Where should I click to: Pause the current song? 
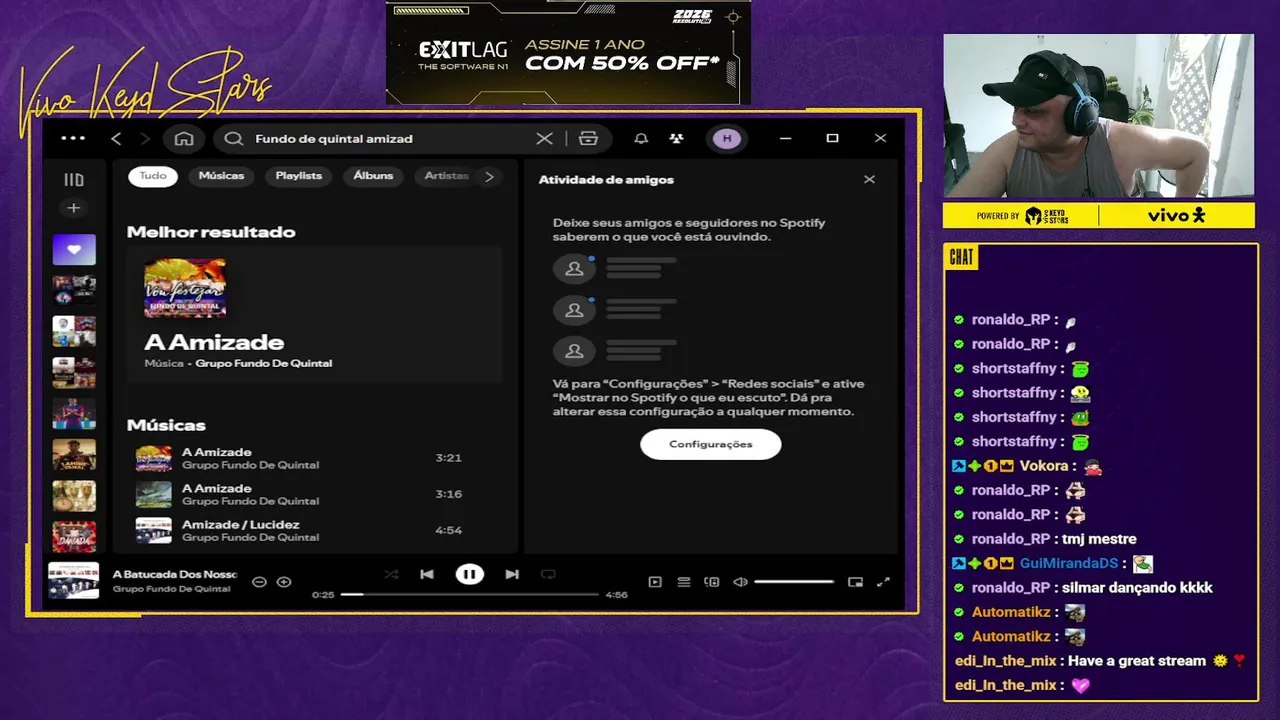coord(469,574)
